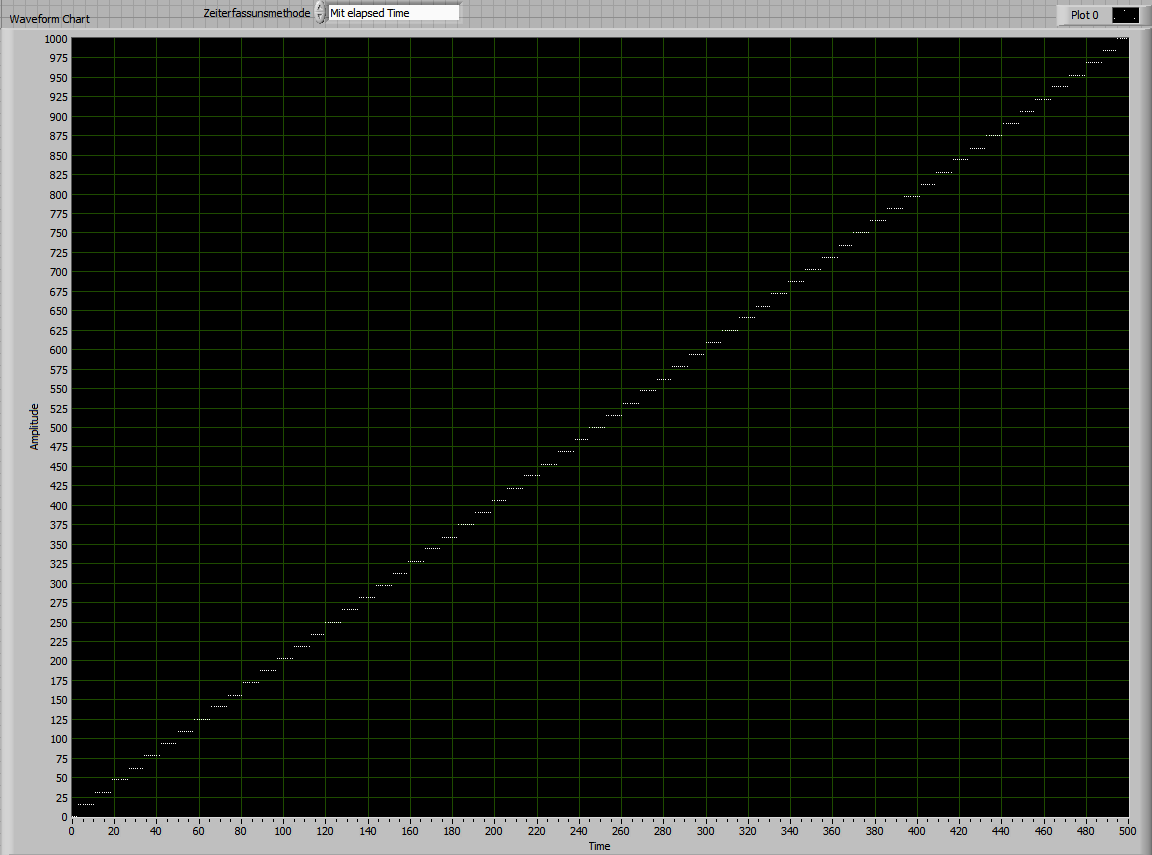Image resolution: width=1152 pixels, height=855 pixels.
Task: Click Amplitude axis value 50
Action: pos(62,778)
